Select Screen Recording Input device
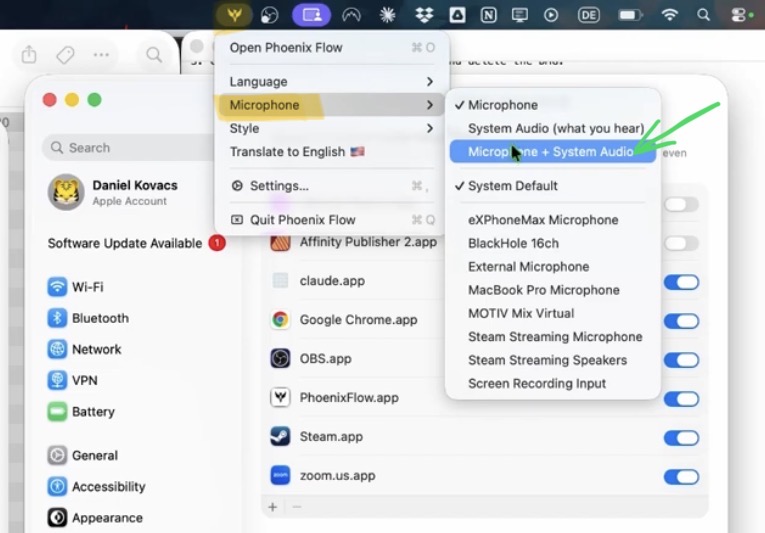Image resolution: width=765 pixels, height=533 pixels. click(553, 384)
